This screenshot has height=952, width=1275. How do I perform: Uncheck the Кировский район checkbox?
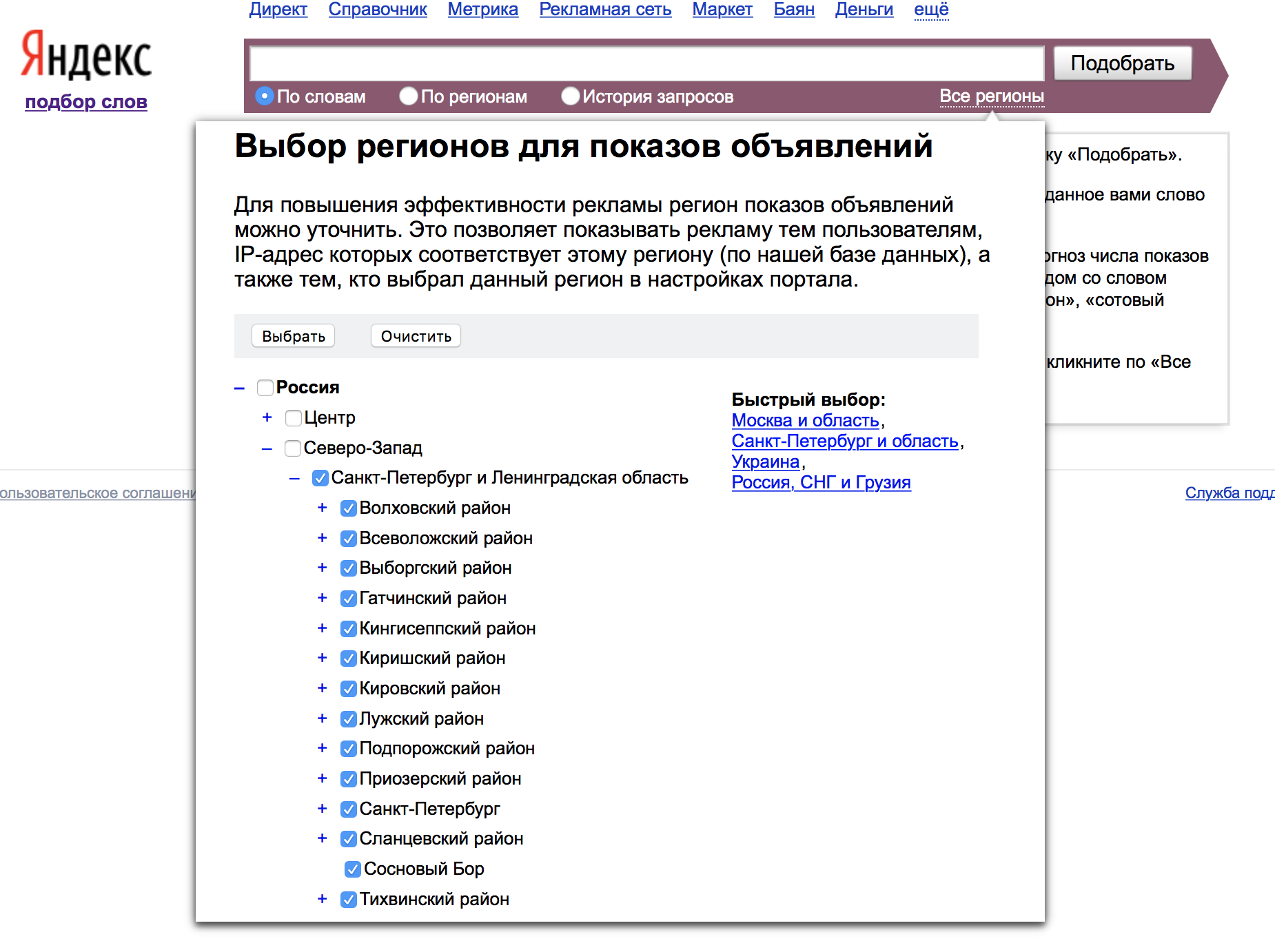click(x=349, y=689)
